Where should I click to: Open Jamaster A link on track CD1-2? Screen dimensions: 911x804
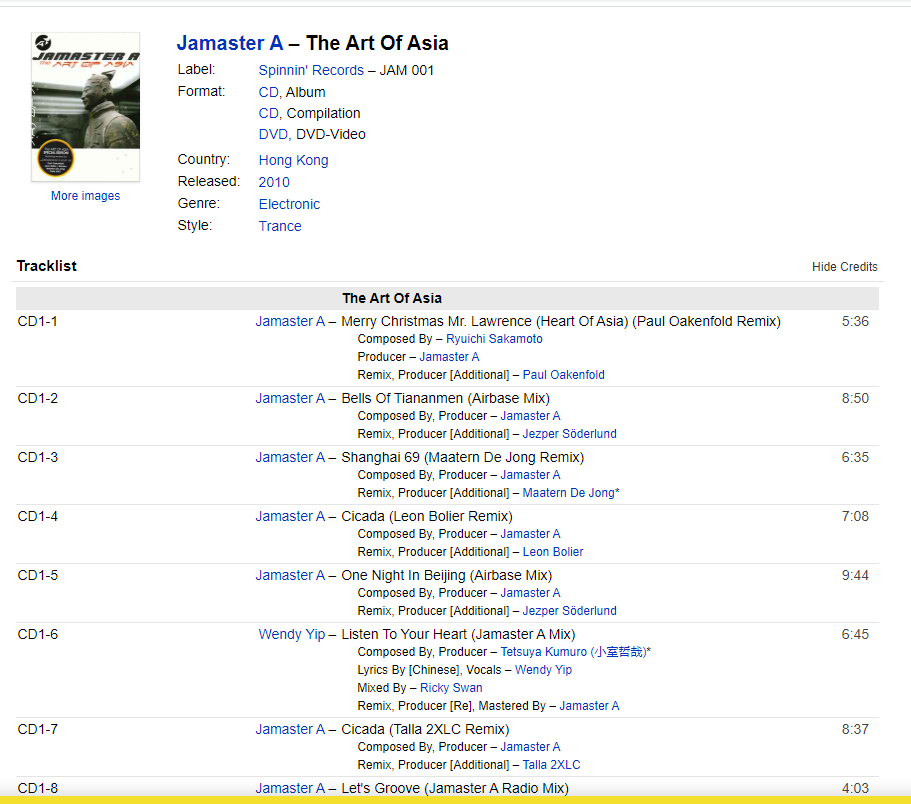click(290, 399)
